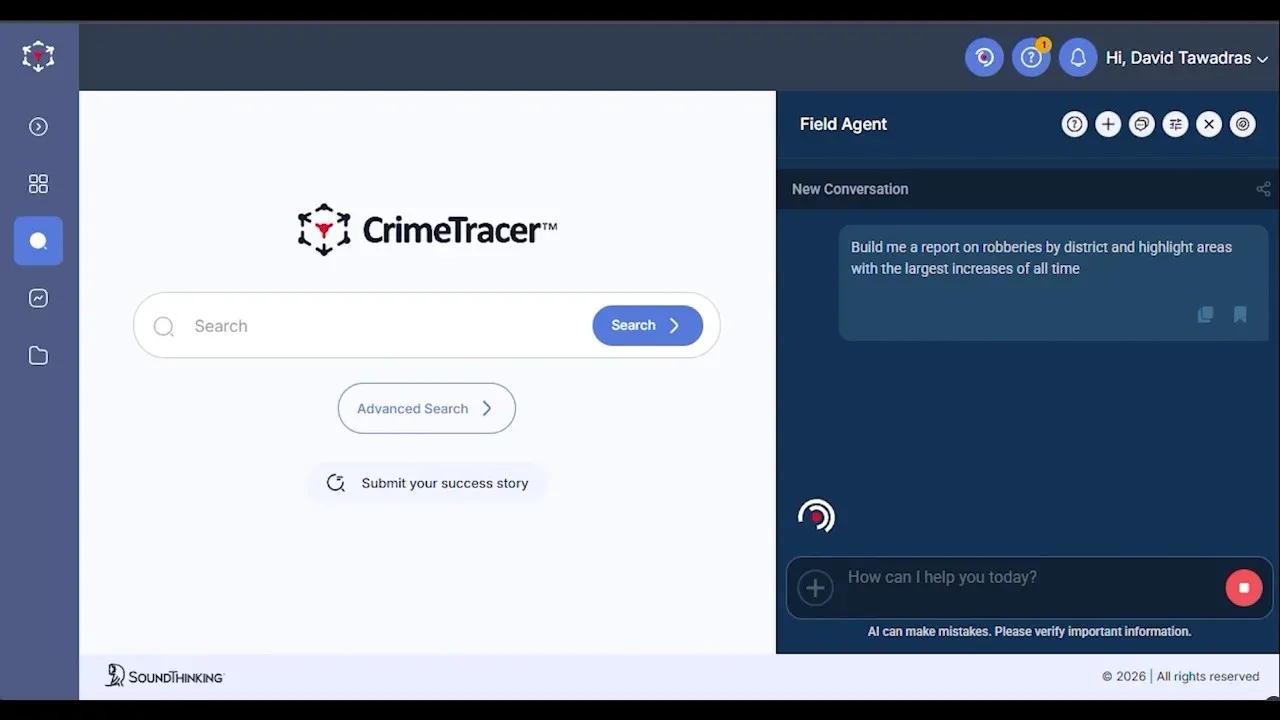This screenshot has width=1280, height=720.
Task: Close the Field Agent panel
Action: point(1209,124)
